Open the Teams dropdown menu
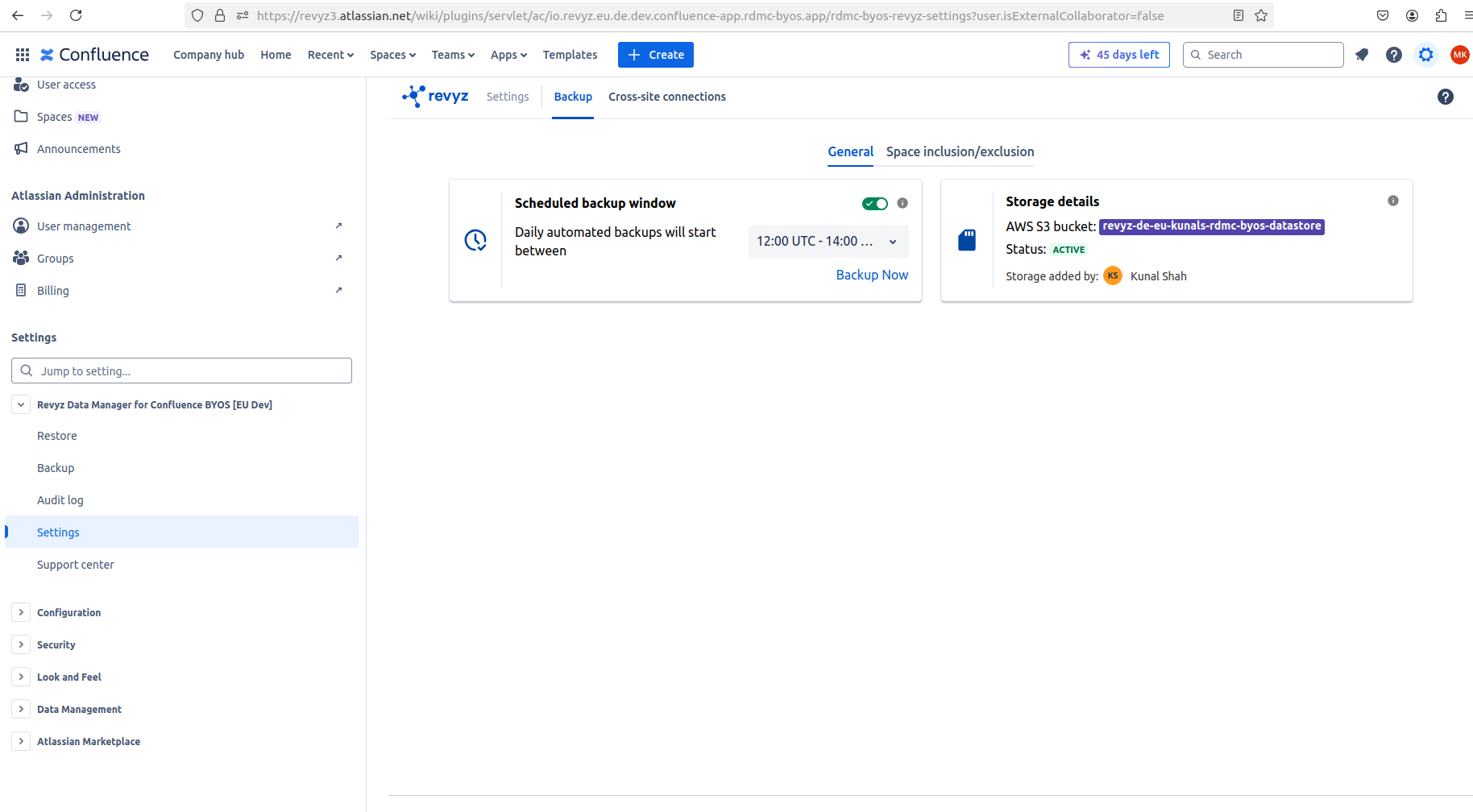The height and width of the screenshot is (812, 1473). pos(453,55)
